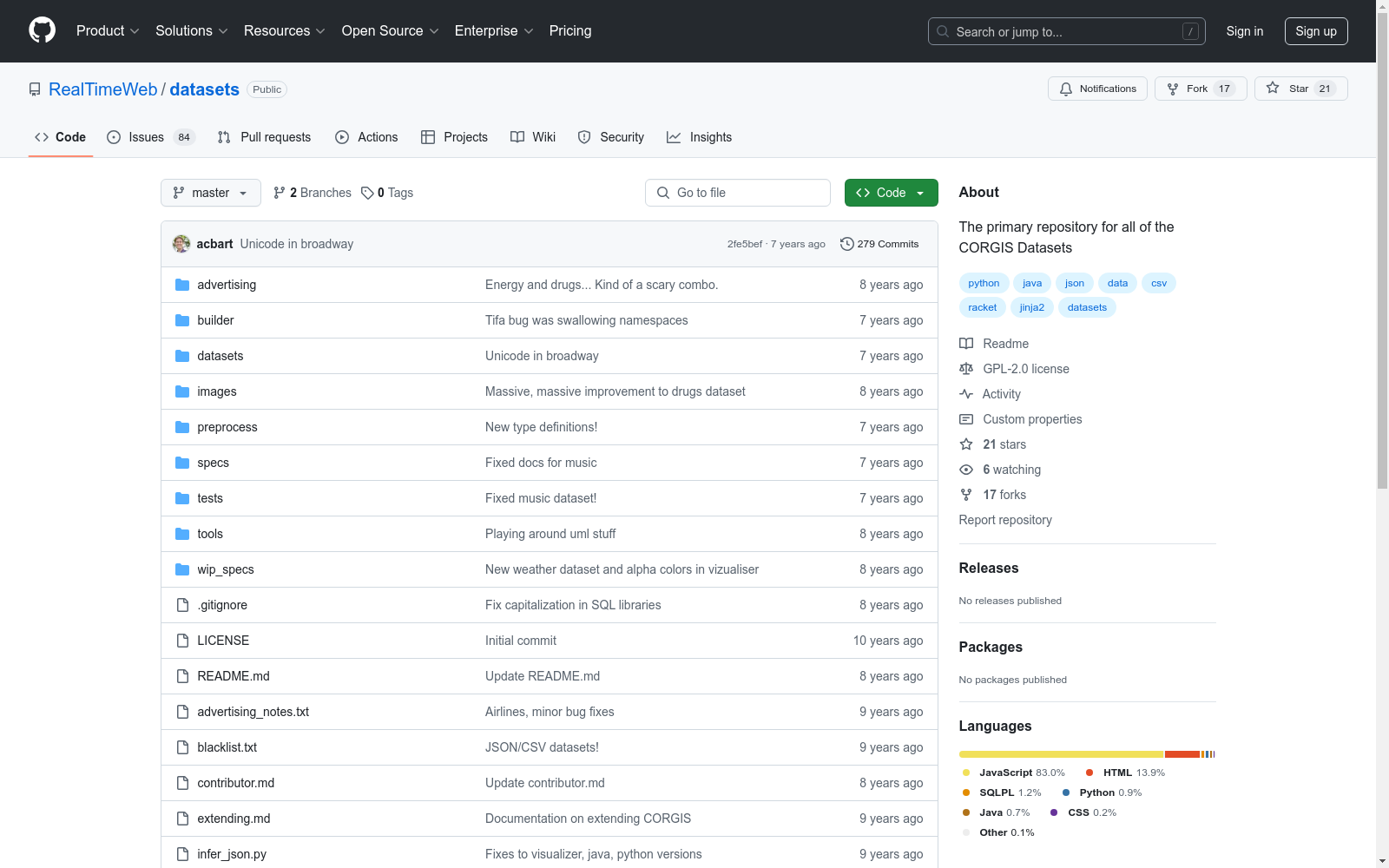
Task: Click the branch icon beside 2 Branches
Action: (280, 193)
